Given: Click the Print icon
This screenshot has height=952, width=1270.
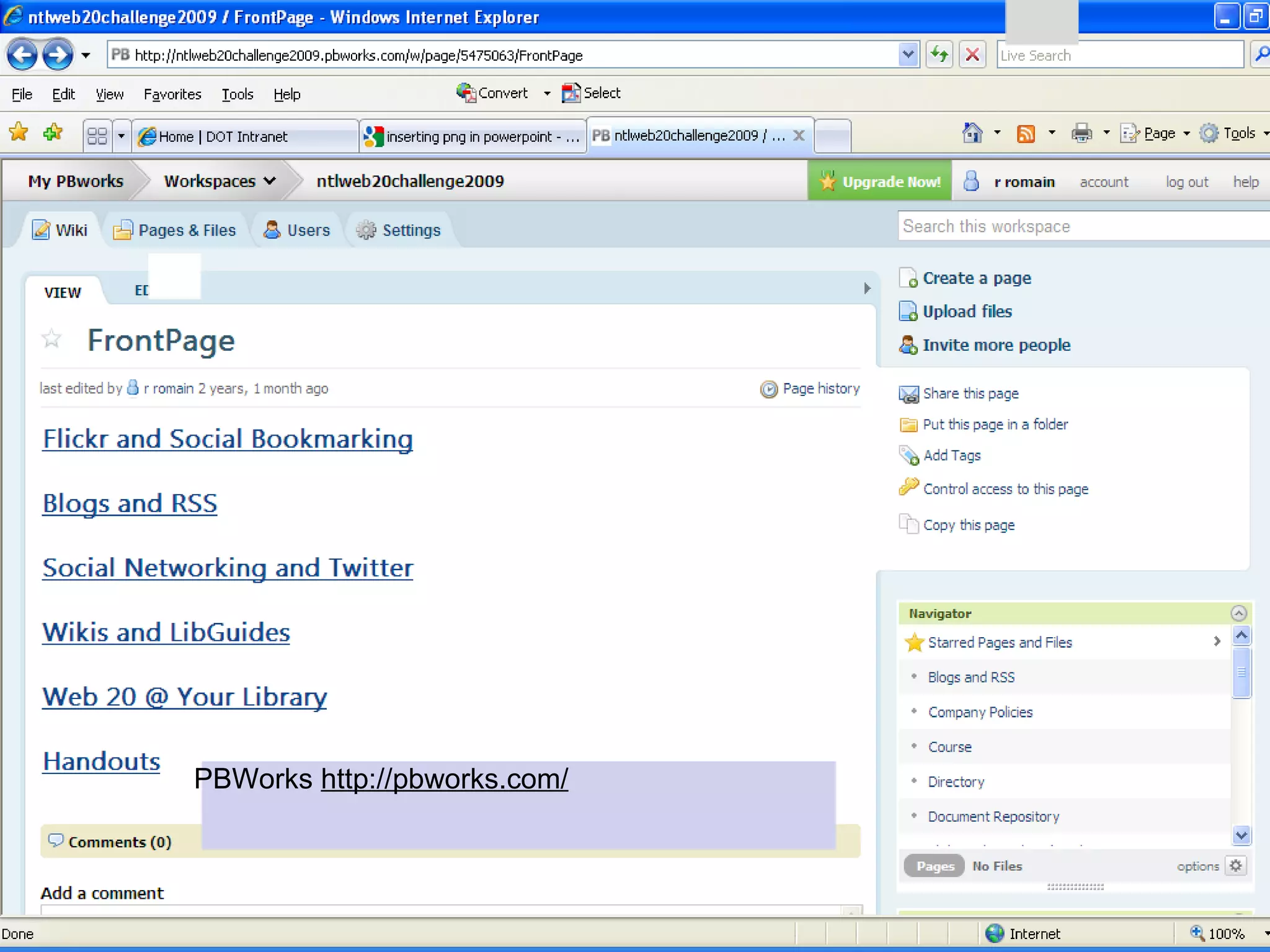Looking at the screenshot, I should click(x=1081, y=133).
